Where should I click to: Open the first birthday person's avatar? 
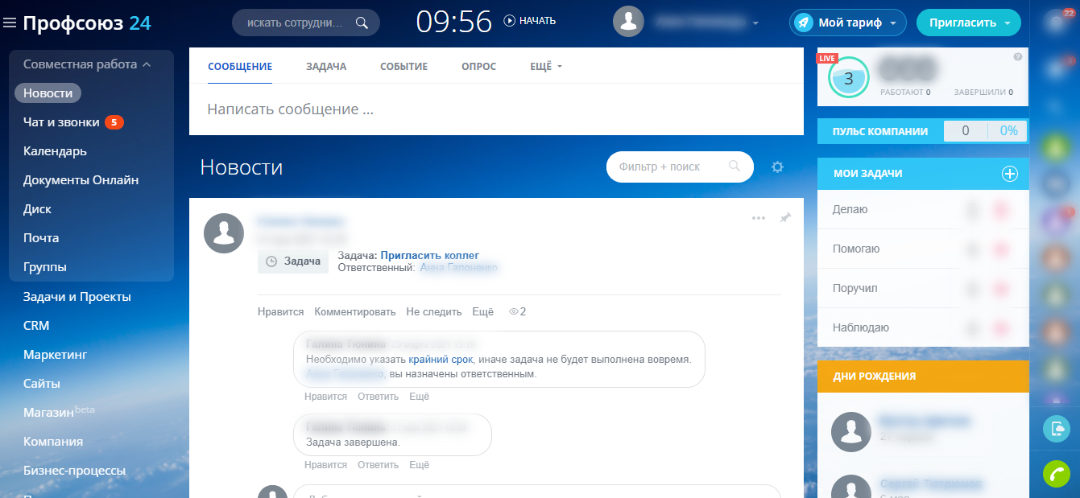[x=851, y=432]
